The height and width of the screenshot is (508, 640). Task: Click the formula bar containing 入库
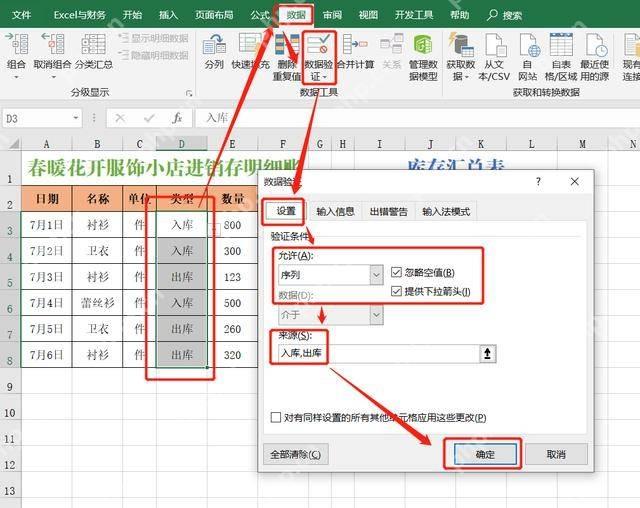[416, 118]
